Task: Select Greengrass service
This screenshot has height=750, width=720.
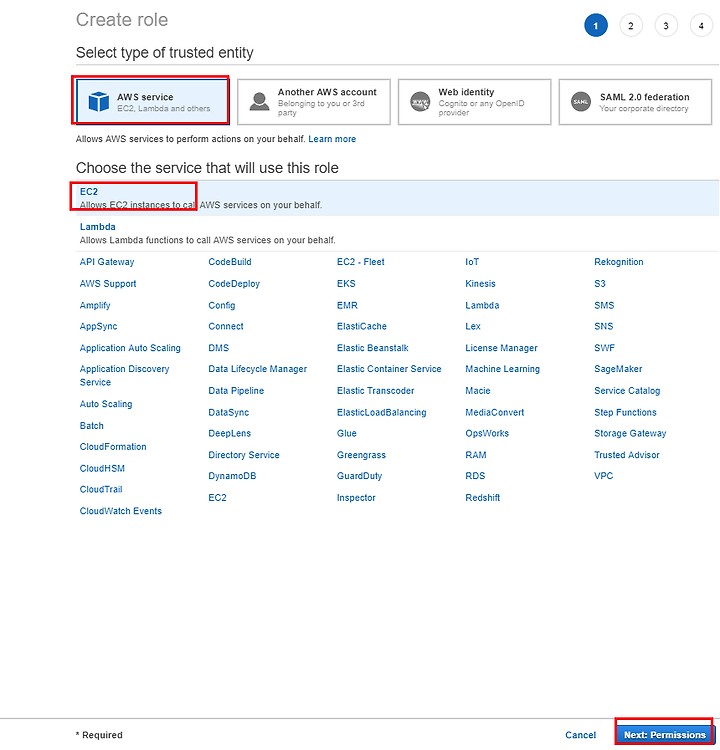Action: (x=361, y=455)
